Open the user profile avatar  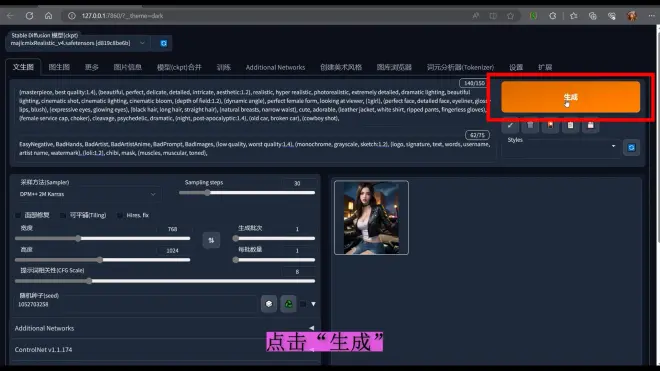631,16
